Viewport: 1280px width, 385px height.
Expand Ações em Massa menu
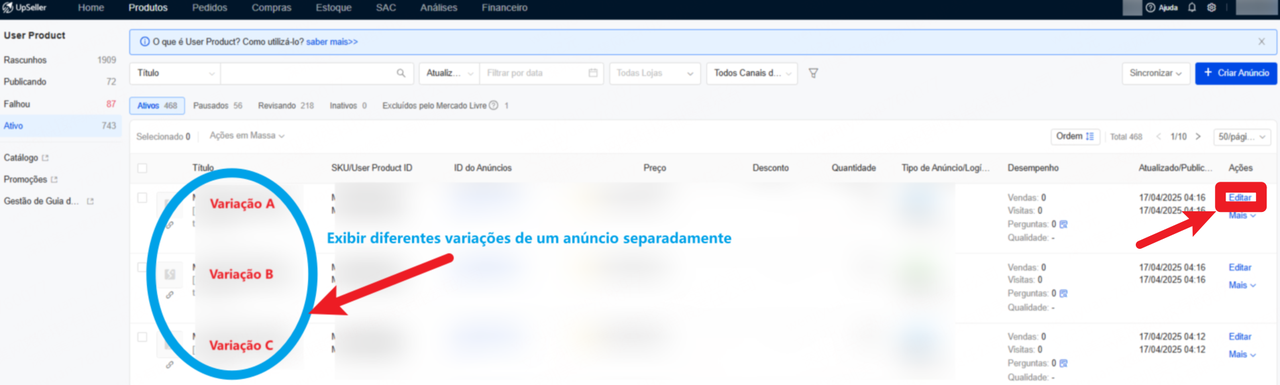[247, 135]
